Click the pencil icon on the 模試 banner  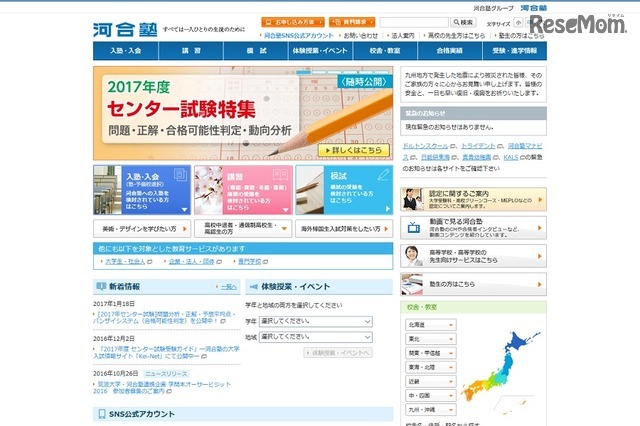379,176
